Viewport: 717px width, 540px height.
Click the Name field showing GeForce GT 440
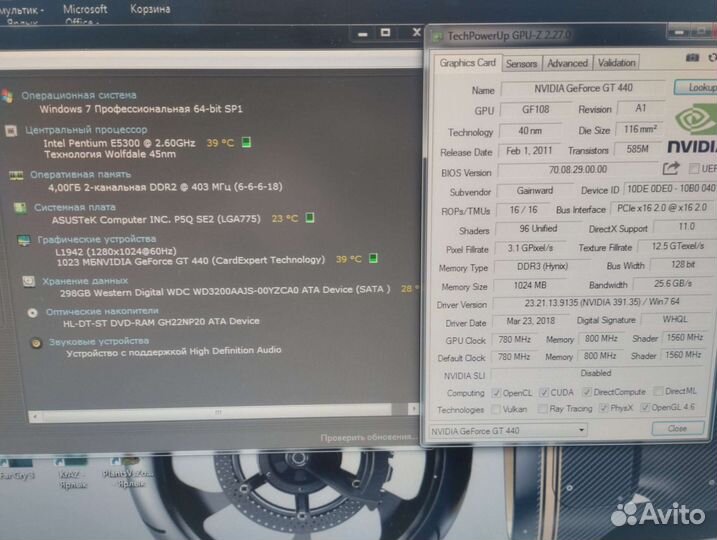pyautogui.click(x=583, y=88)
